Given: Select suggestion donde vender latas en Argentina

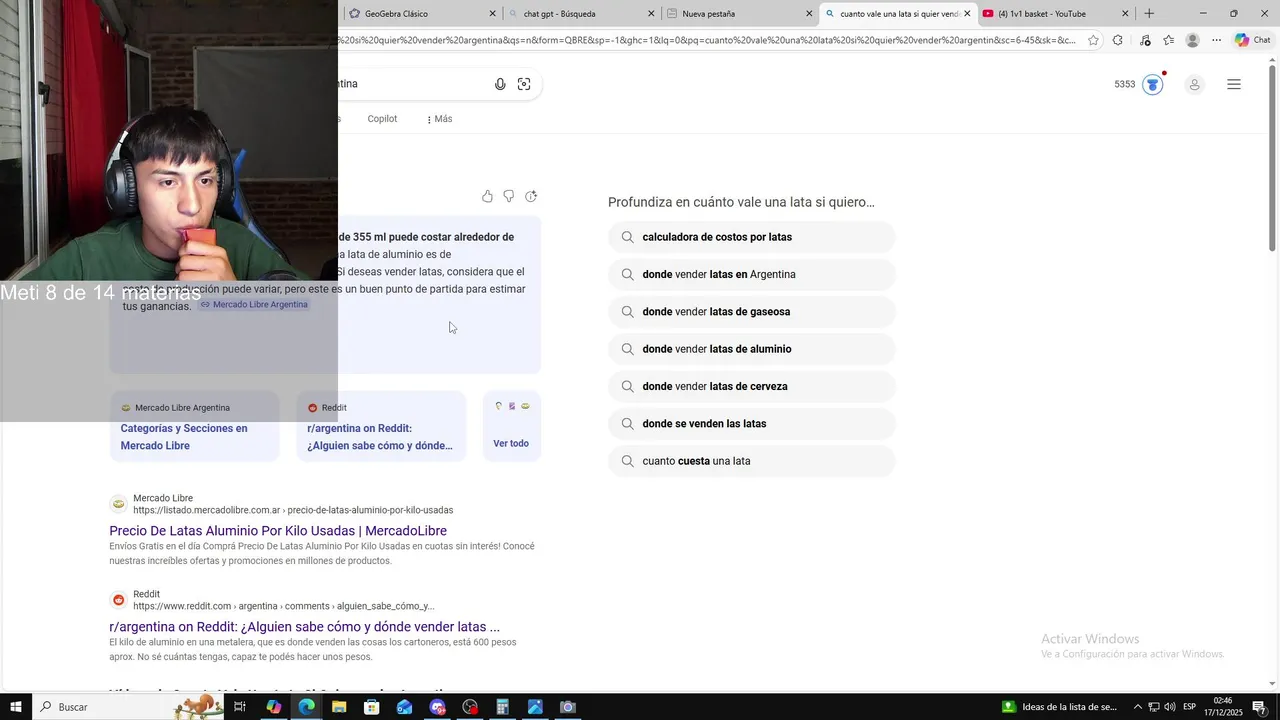Looking at the screenshot, I should tap(751, 274).
